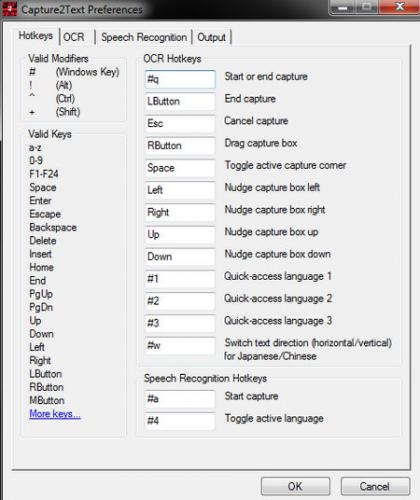Edit the Quick-access language 2 hotkey field
The width and height of the screenshot is (420, 500).
(x=180, y=301)
